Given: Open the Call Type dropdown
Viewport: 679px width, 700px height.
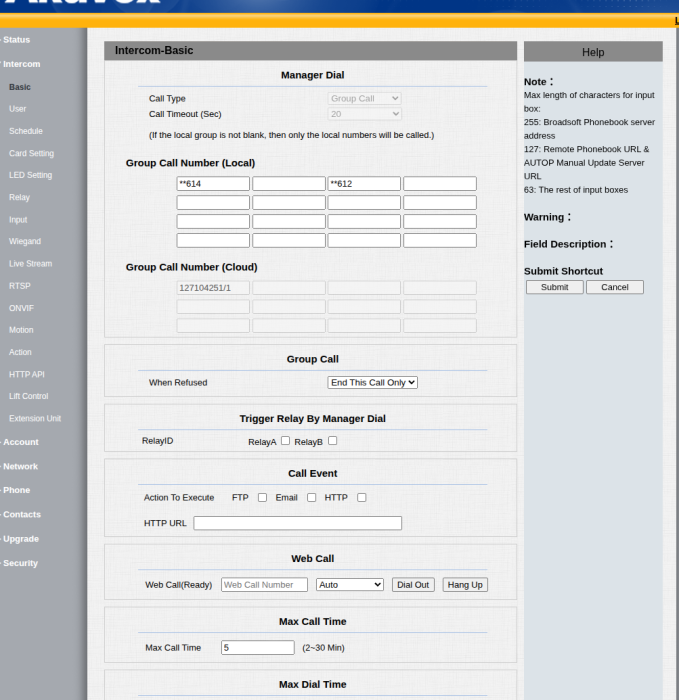Looking at the screenshot, I should tap(364, 98).
